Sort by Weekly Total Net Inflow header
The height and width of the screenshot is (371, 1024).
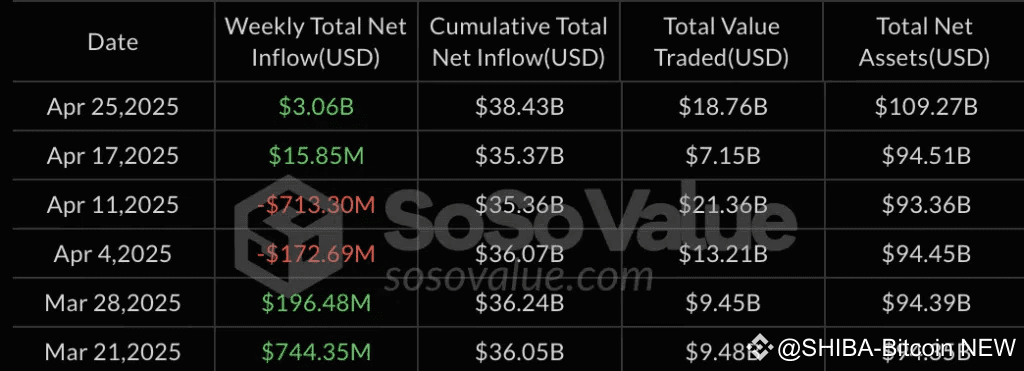(316, 42)
